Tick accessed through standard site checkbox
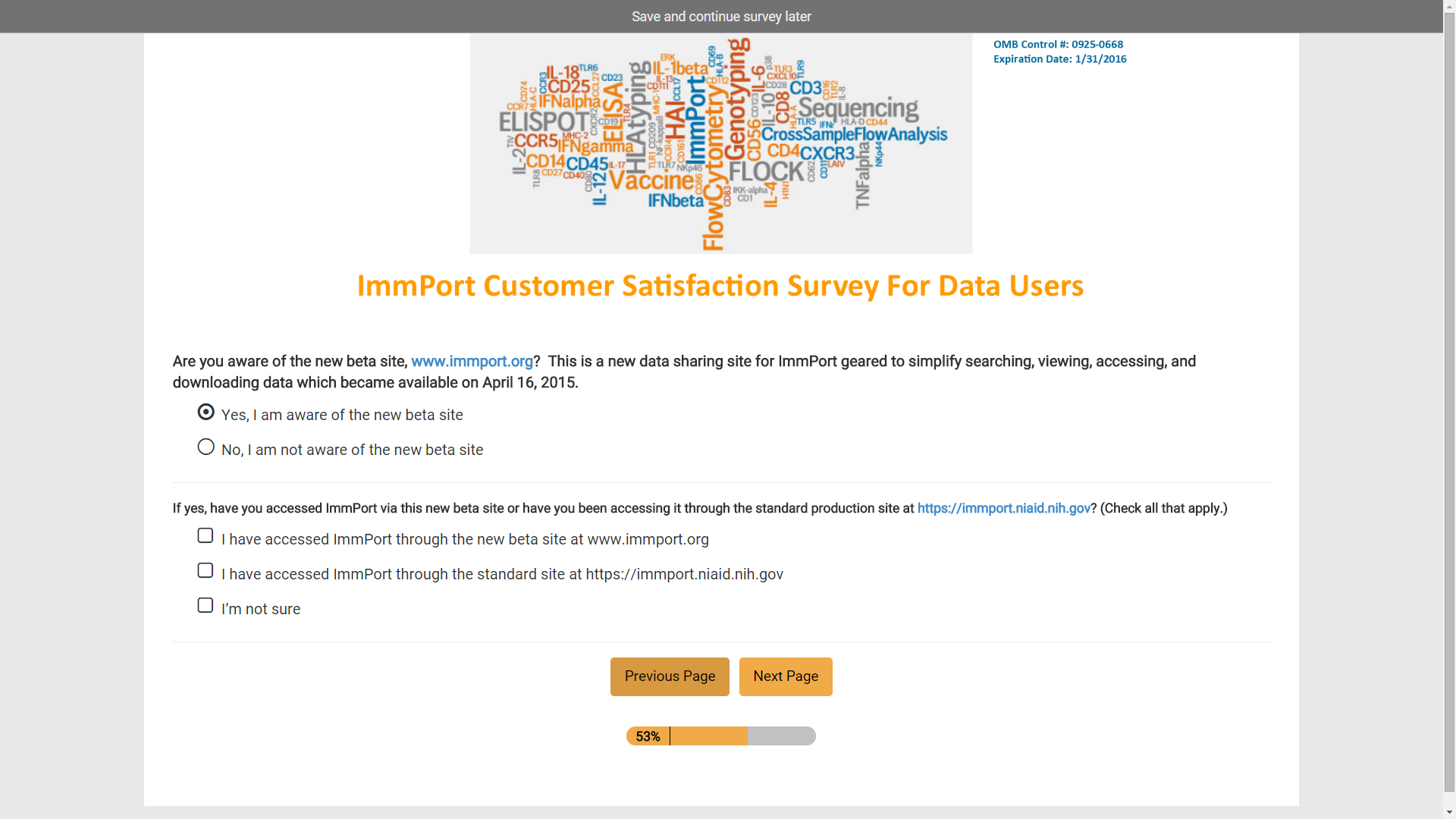 click(x=205, y=571)
